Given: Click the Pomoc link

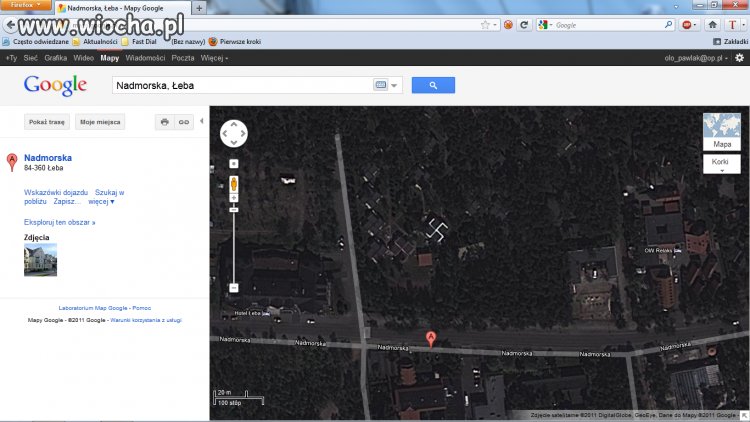Looking at the screenshot, I should click(142, 308).
